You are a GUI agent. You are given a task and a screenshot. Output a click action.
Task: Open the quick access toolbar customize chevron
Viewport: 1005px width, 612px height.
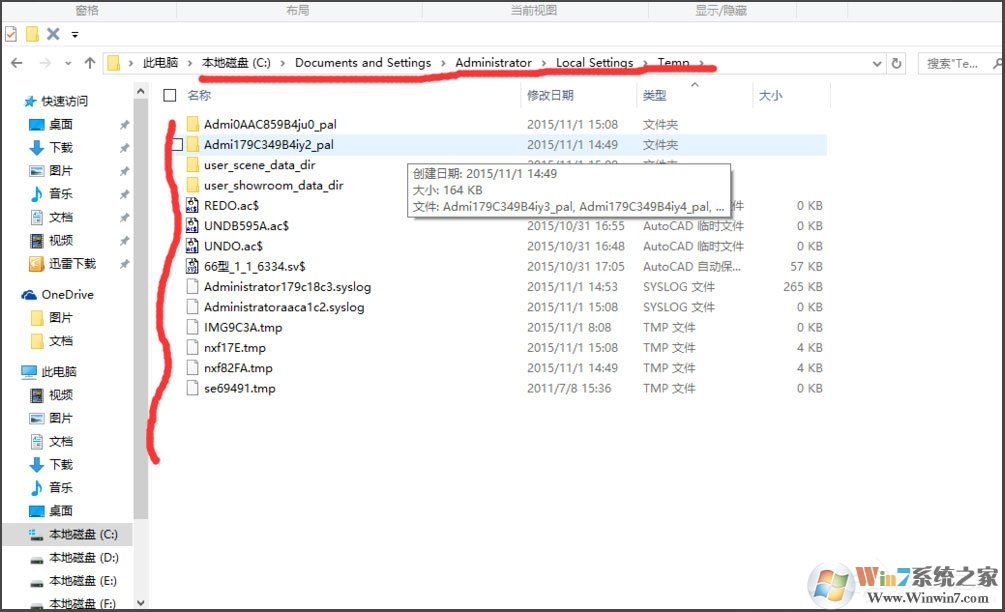coord(74,33)
